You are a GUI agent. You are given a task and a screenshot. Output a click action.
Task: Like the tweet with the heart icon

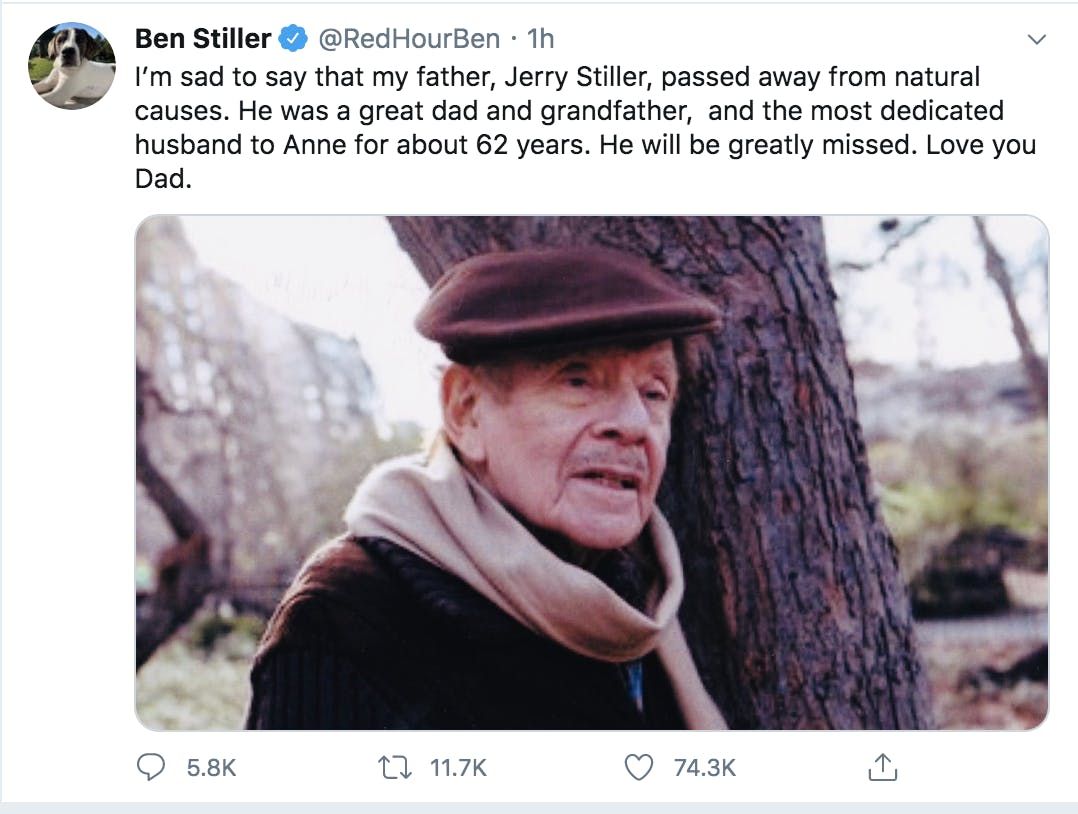(x=638, y=767)
